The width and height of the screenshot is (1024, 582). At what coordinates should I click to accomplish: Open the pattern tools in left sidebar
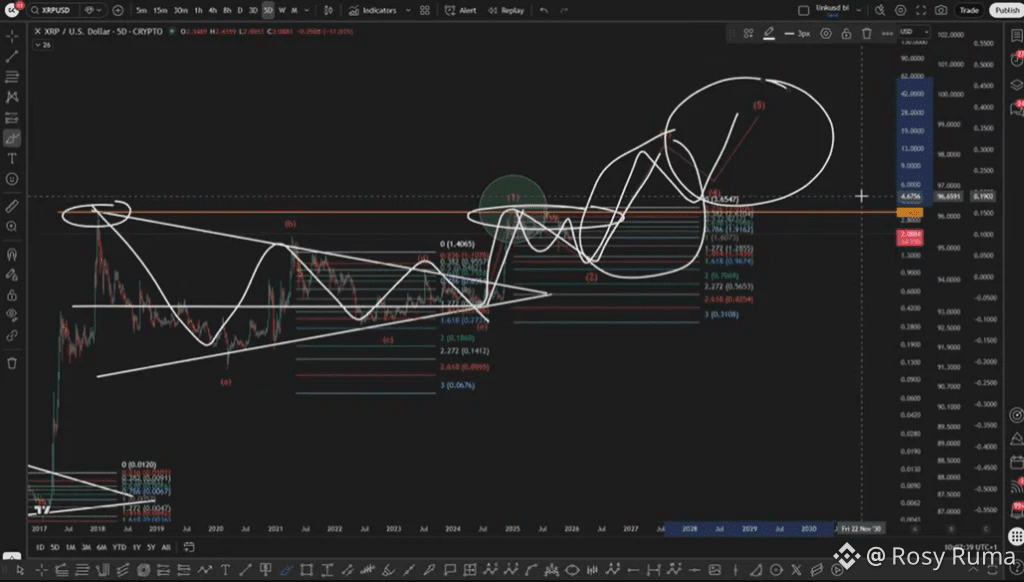(x=12, y=97)
